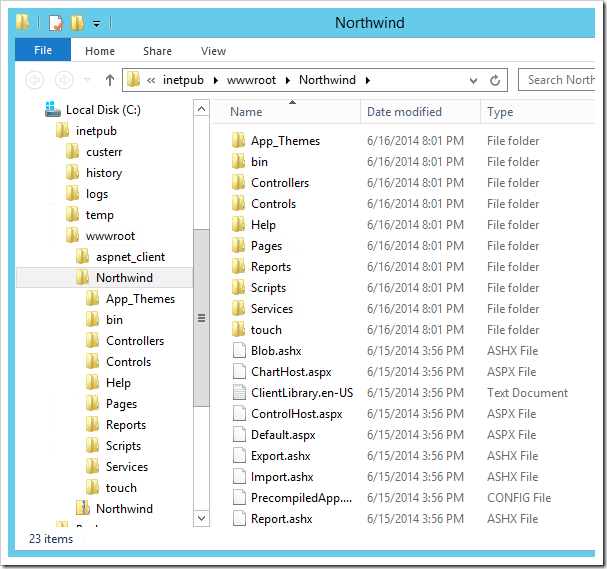607x569 pixels.
Task: Select the ChartHost.aspx file icon
Action: [239, 371]
